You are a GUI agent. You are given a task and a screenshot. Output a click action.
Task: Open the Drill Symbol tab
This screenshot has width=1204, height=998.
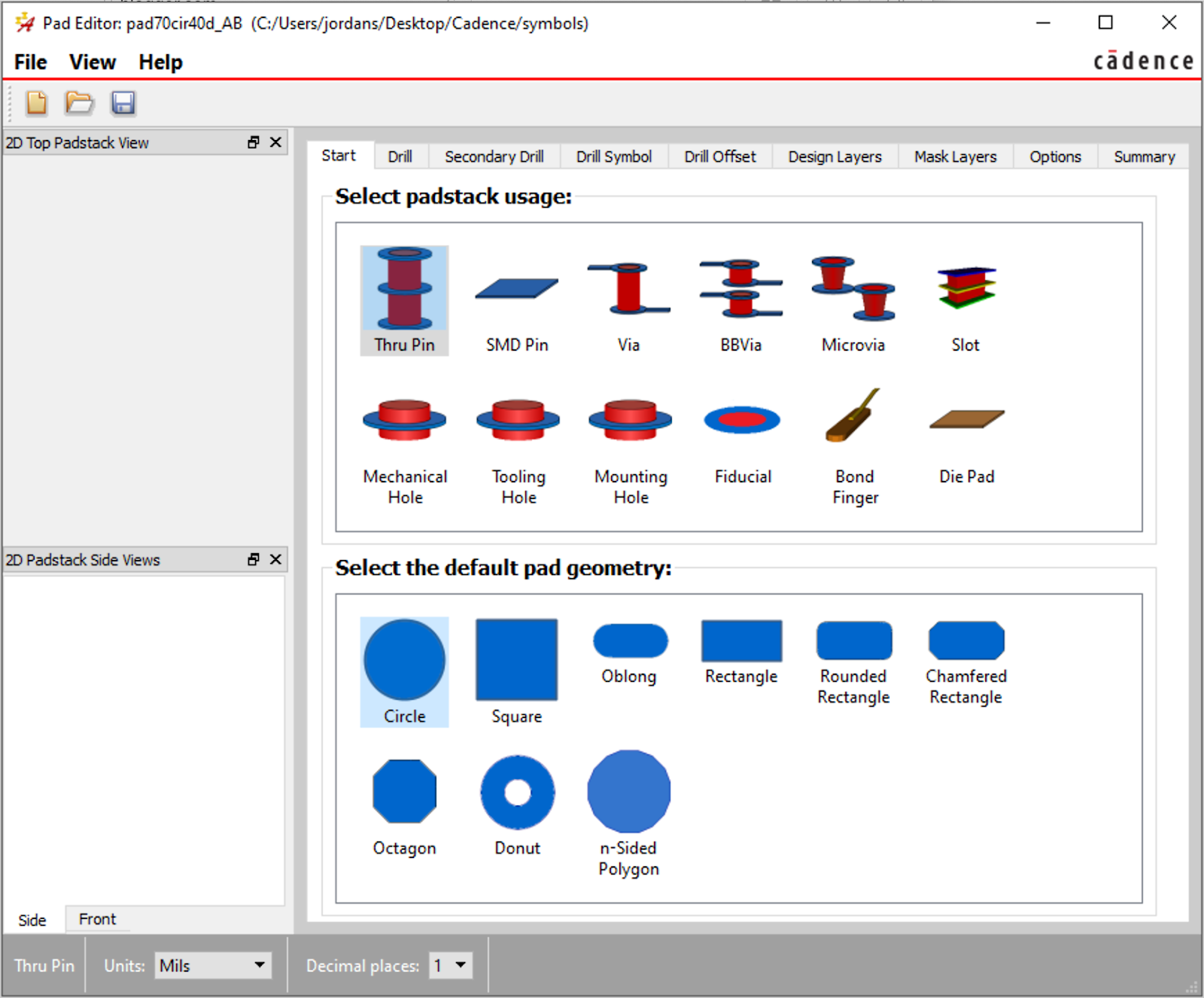tap(614, 157)
